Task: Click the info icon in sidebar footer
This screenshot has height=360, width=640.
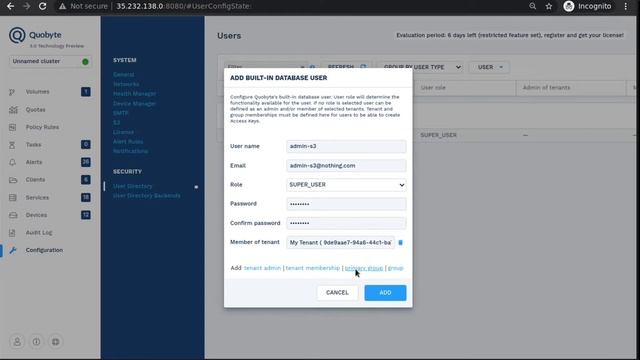Action: click(36, 342)
